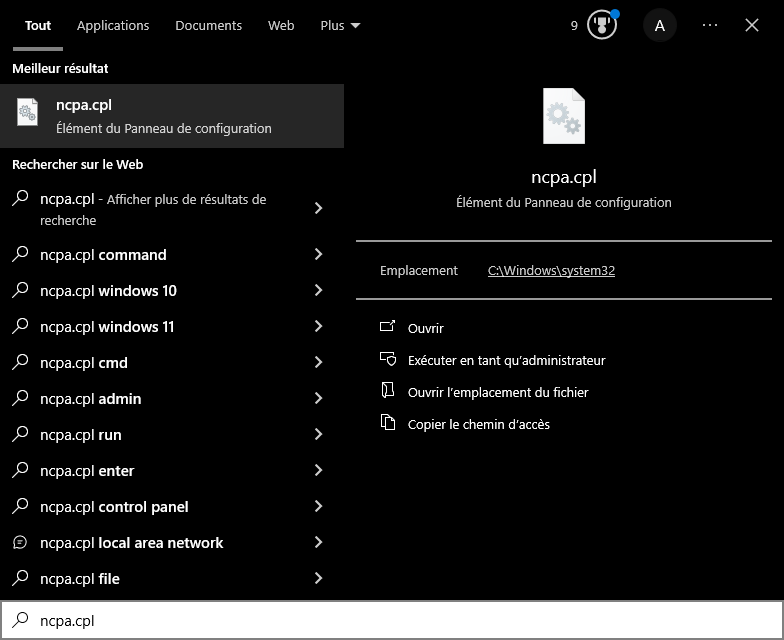This screenshot has height=640, width=784.
Task: Switch to the Documents tab
Action: coord(208,26)
